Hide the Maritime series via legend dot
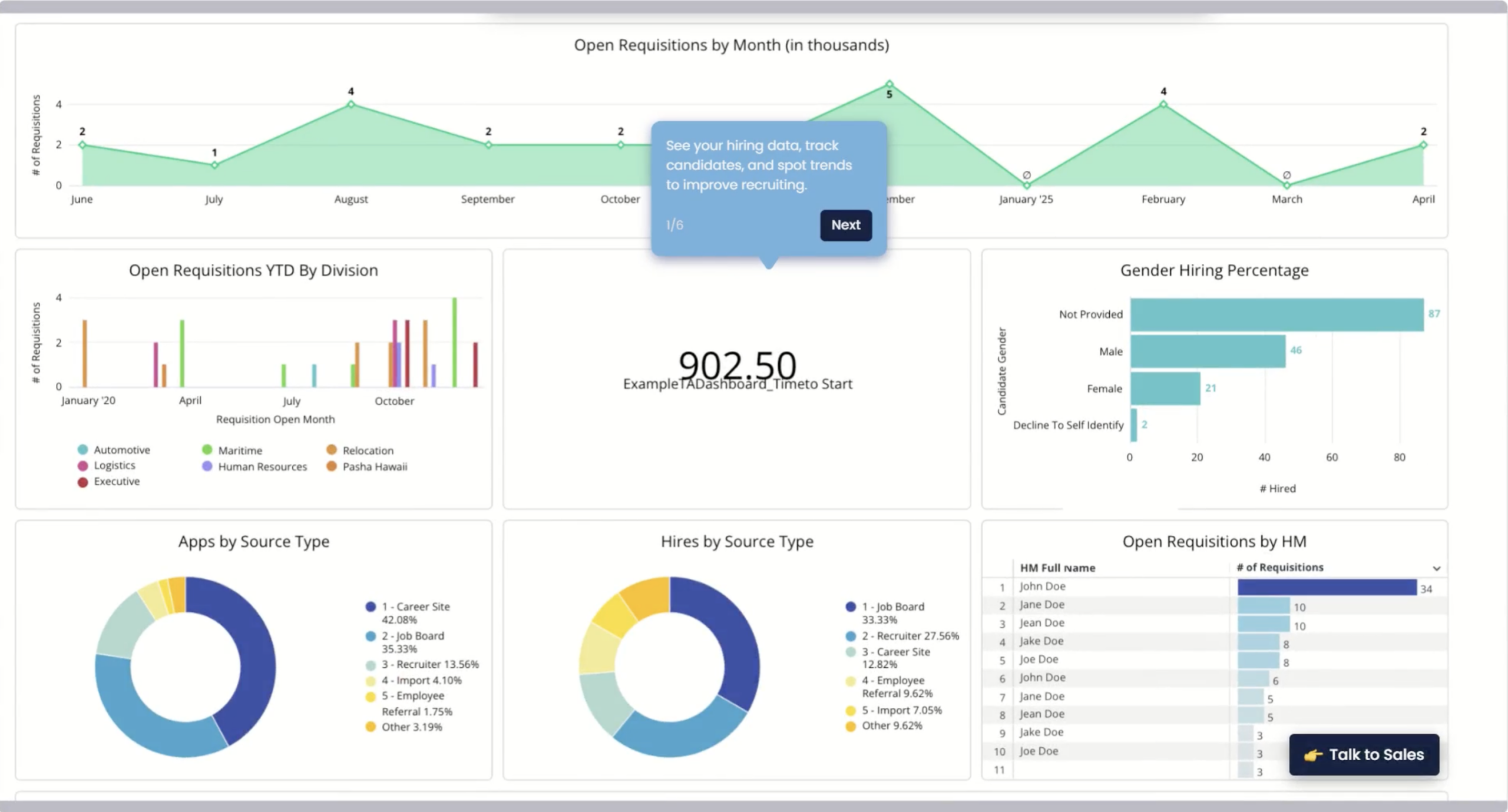This screenshot has height=812, width=1508. (207, 450)
